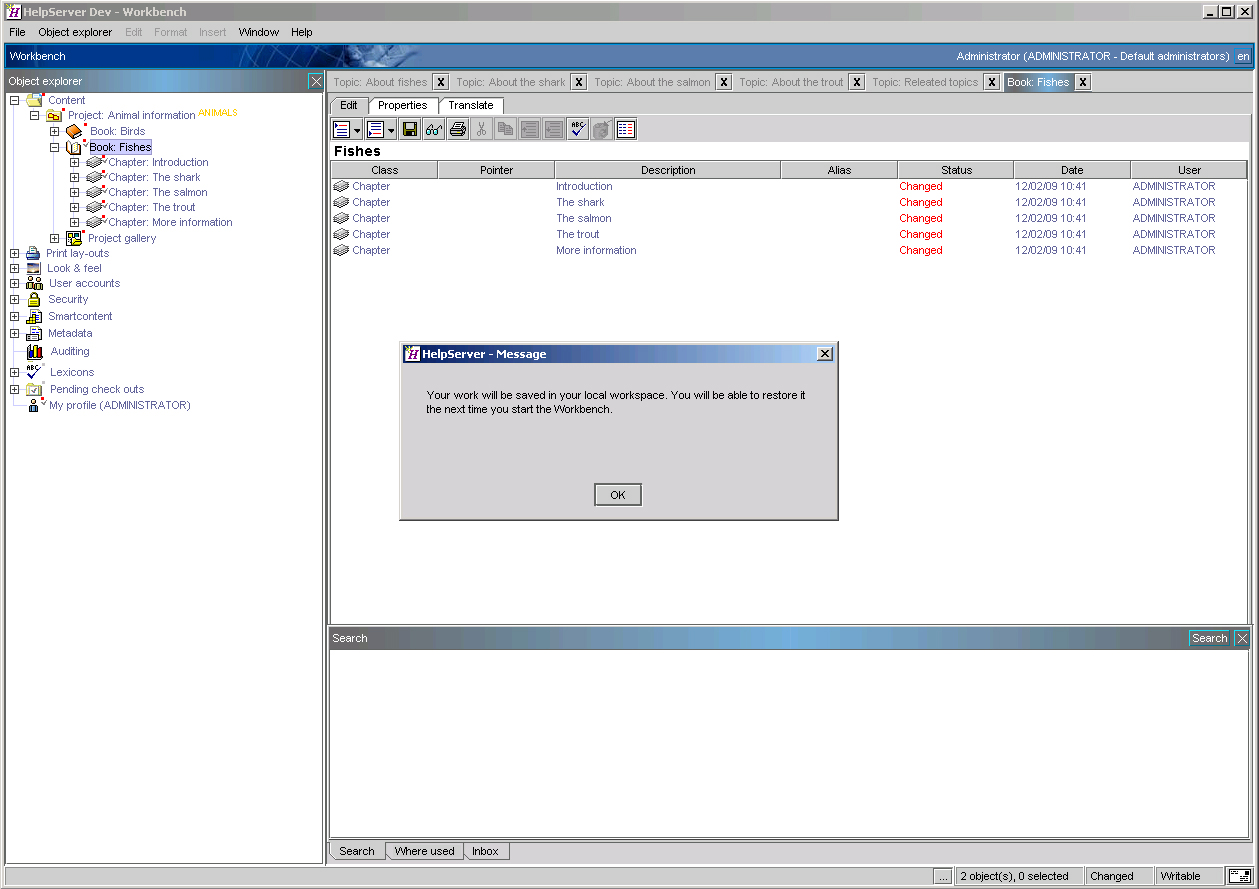The height and width of the screenshot is (889, 1259).
Task: Expand the Book: Birds node
Action: click(55, 131)
